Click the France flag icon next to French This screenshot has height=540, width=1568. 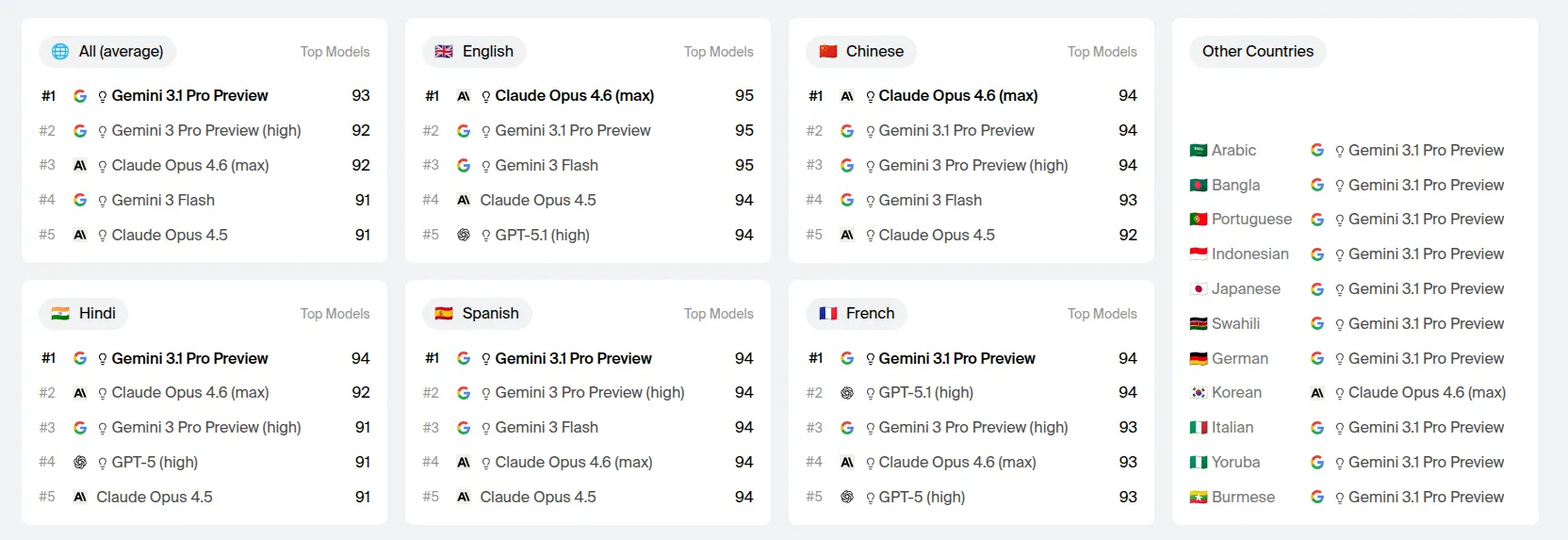click(x=828, y=313)
